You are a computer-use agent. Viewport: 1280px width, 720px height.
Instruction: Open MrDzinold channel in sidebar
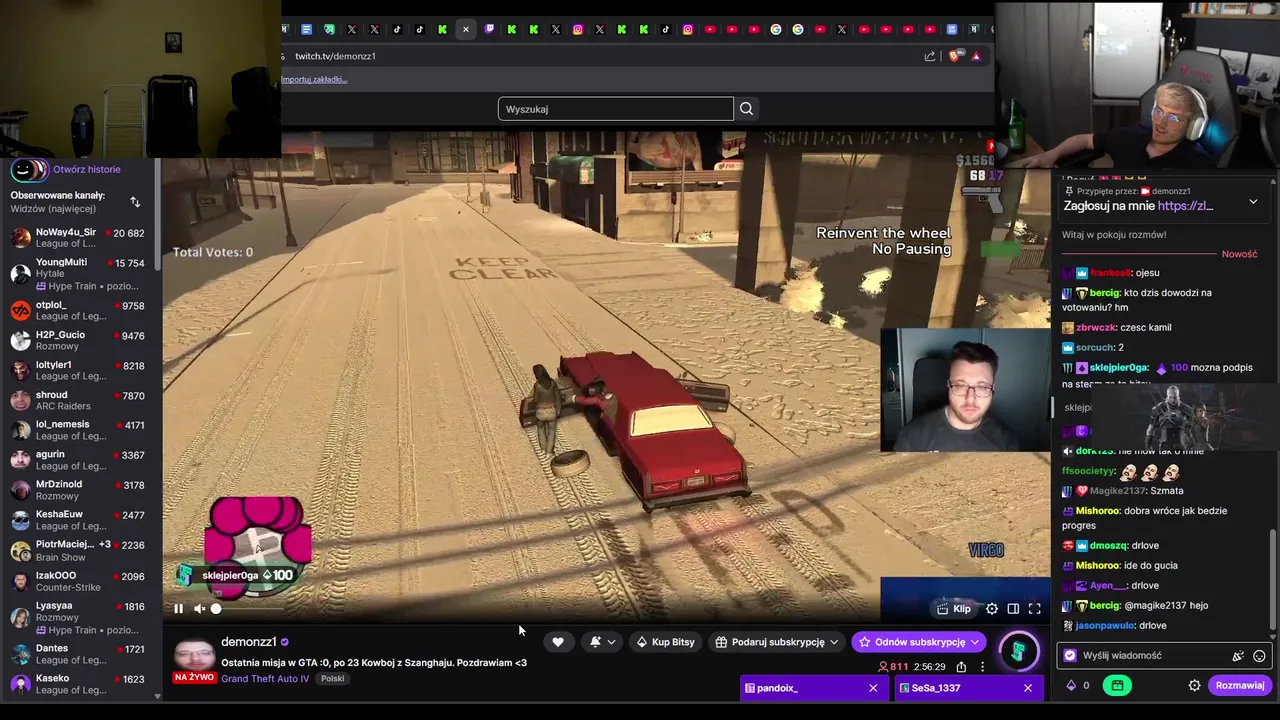(x=80, y=490)
